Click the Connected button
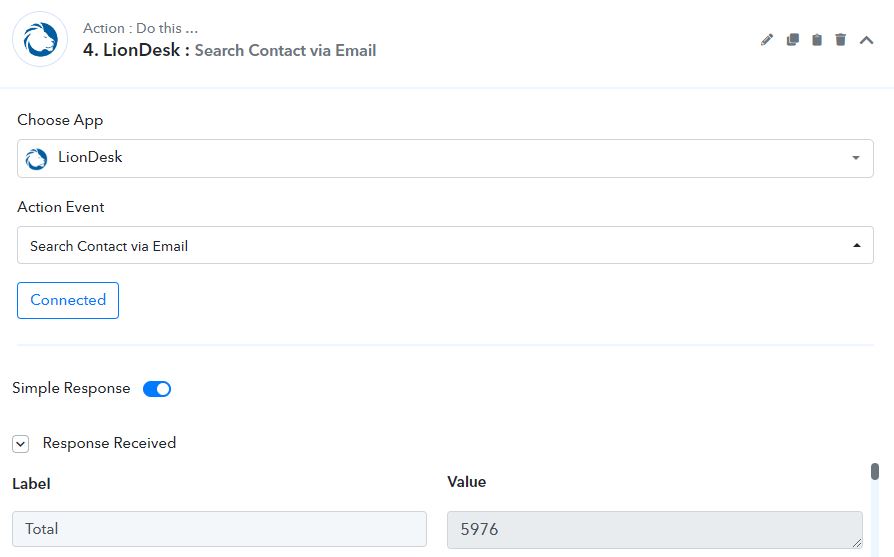This screenshot has width=894, height=557. pos(68,300)
